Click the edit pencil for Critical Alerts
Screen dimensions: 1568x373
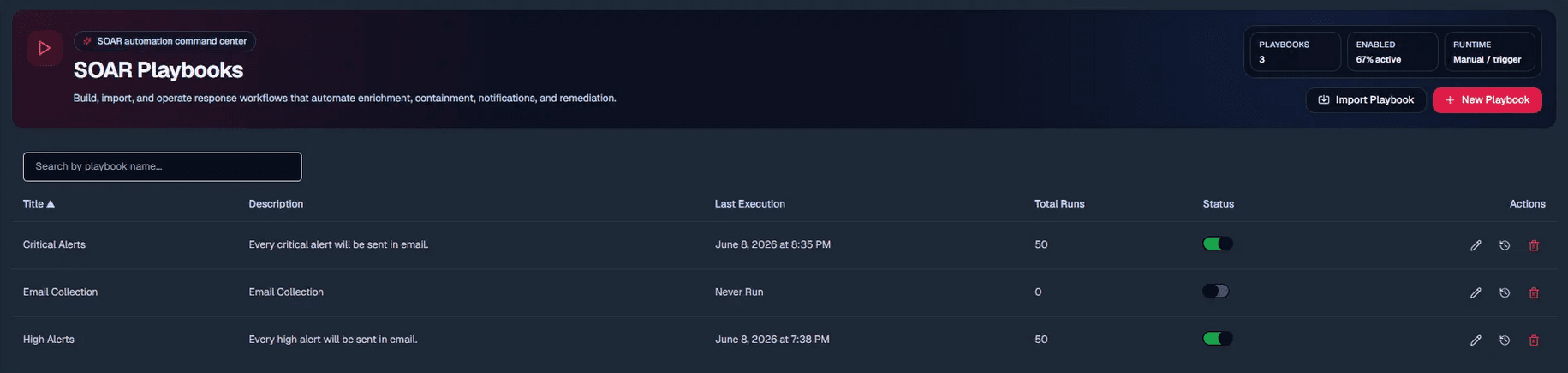click(1476, 245)
